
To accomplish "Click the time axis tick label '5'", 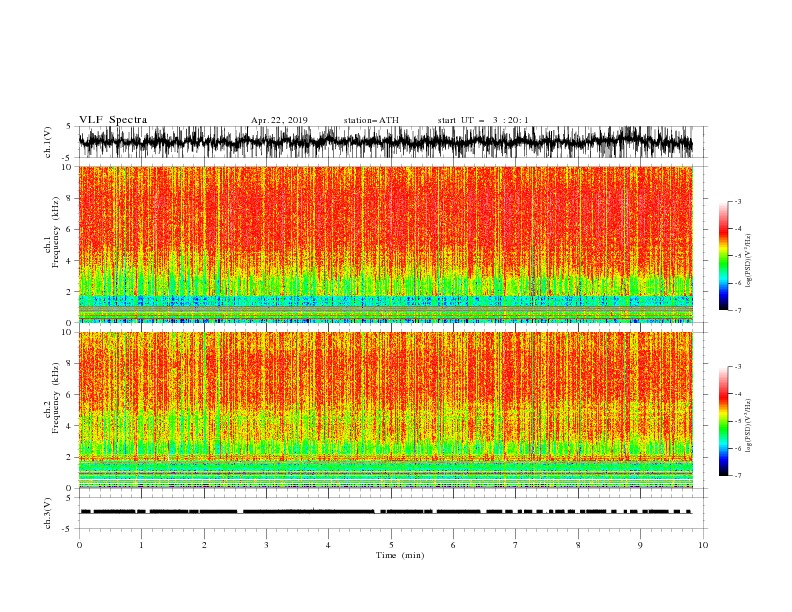I will click(391, 545).
